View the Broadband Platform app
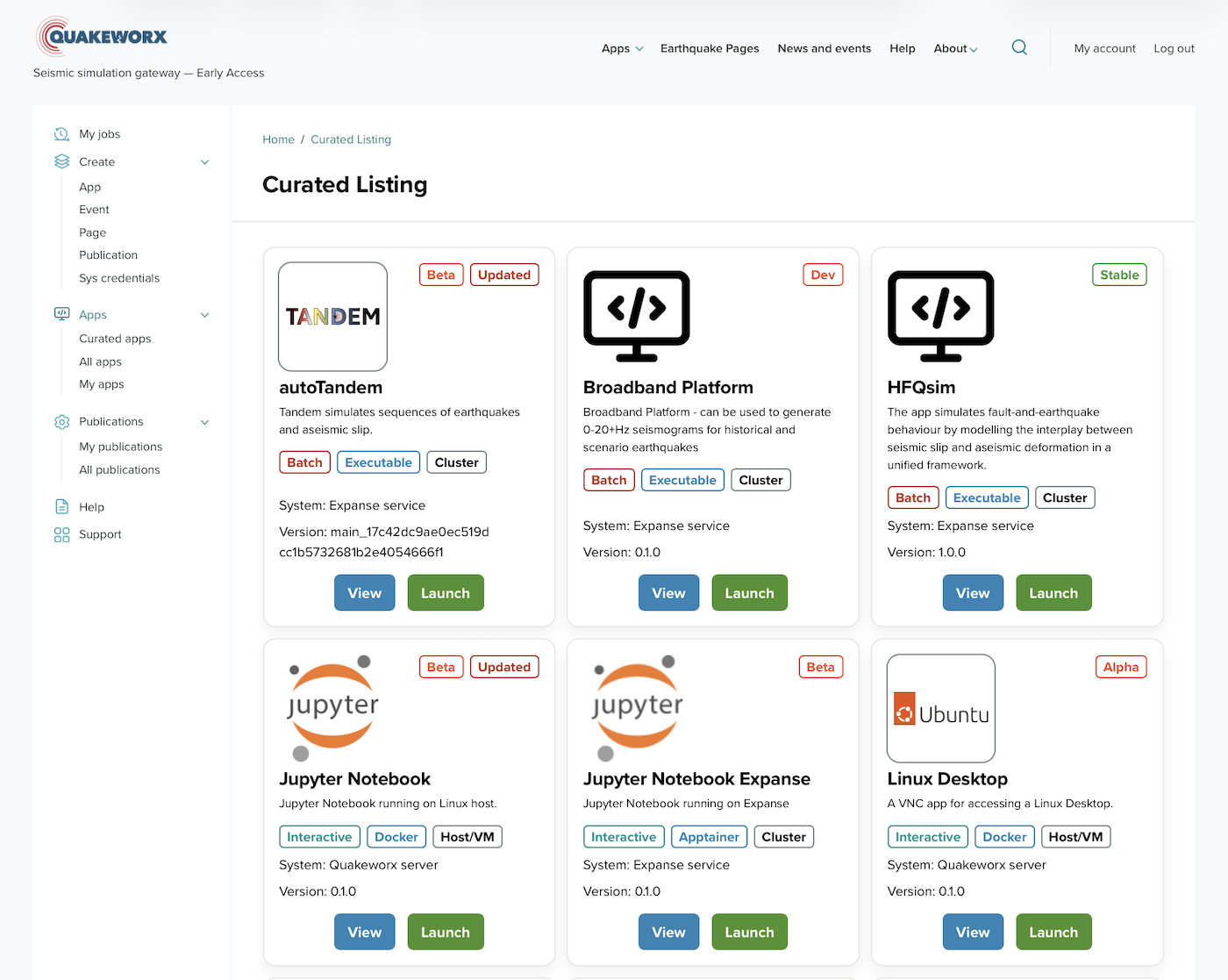The image size is (1228, 980). [x=668, y=593]
